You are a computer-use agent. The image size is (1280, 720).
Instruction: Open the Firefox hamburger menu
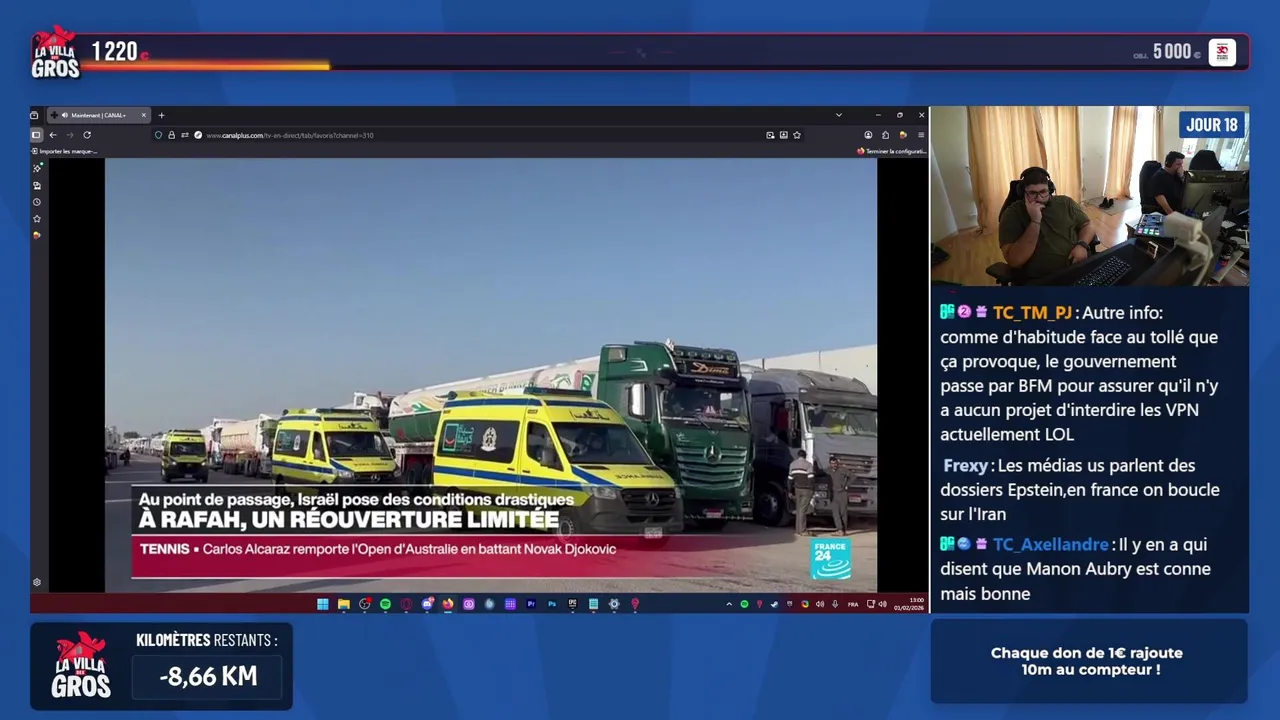tap(921, 135)
